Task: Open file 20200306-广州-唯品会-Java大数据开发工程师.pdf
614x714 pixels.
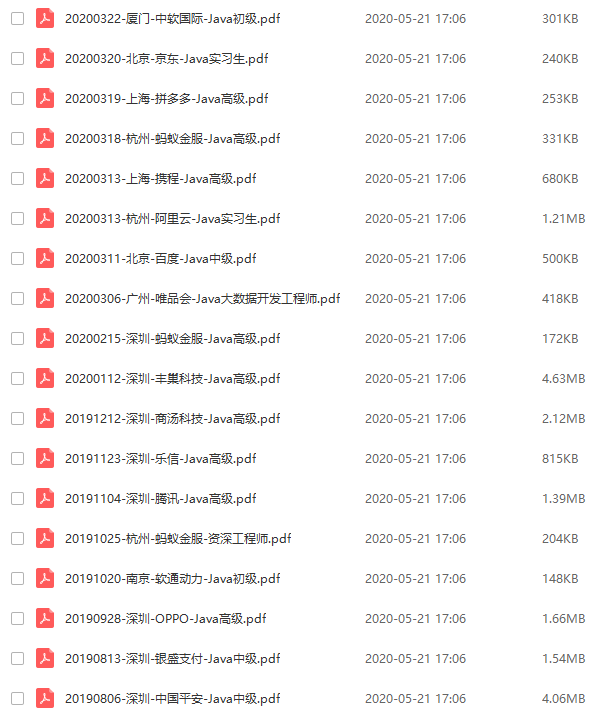Action: point(202,299)
